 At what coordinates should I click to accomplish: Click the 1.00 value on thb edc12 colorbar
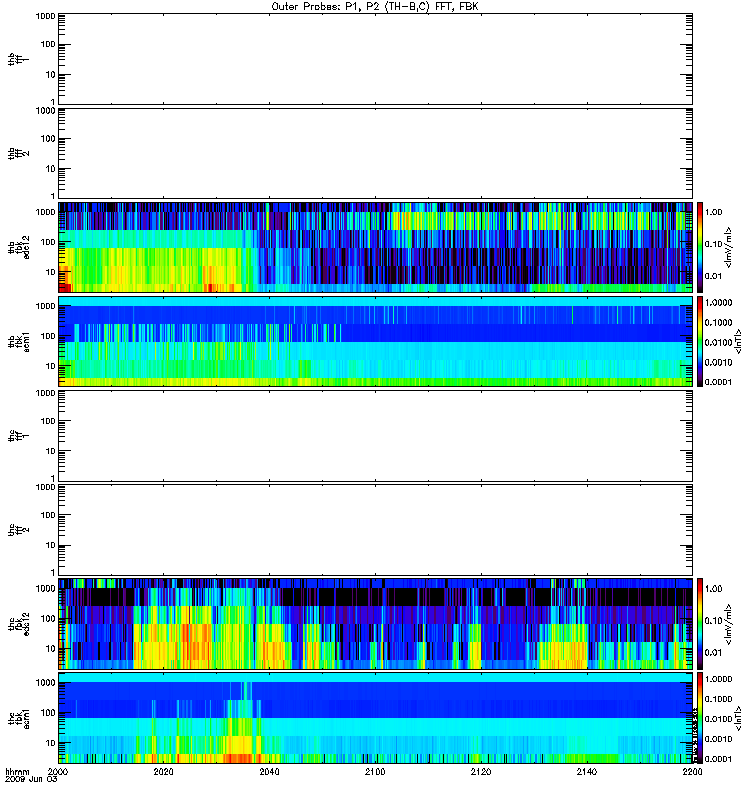coord(713,212)
